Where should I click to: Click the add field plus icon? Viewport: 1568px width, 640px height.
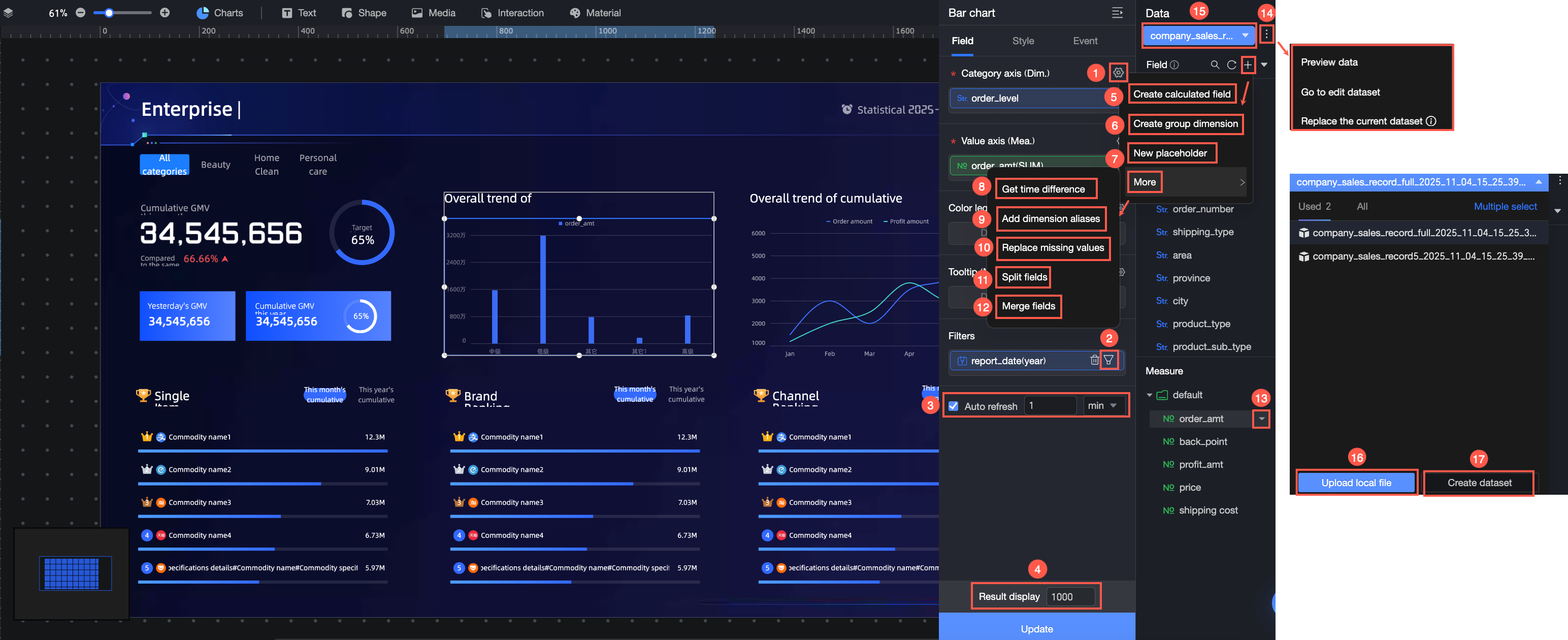[1248, 65]
